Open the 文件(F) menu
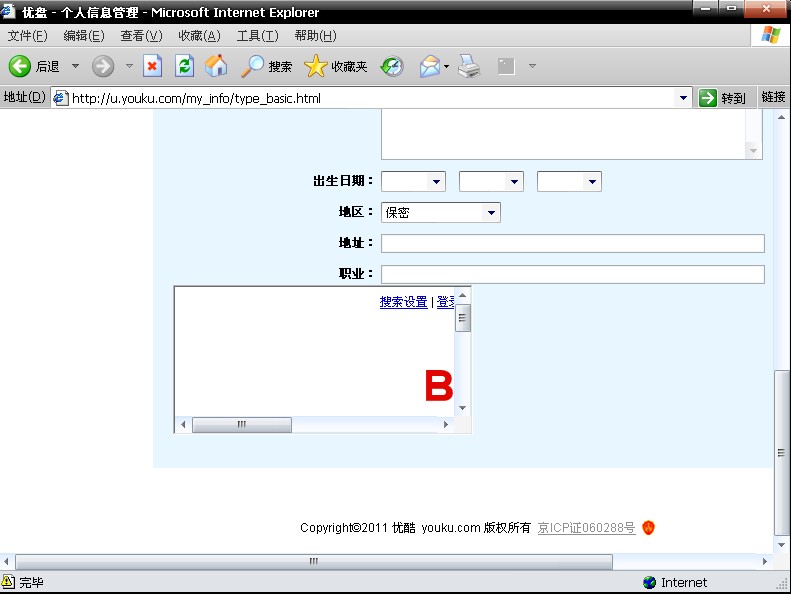The width and height of the screenshot is (791, 594). coord(27,36)
